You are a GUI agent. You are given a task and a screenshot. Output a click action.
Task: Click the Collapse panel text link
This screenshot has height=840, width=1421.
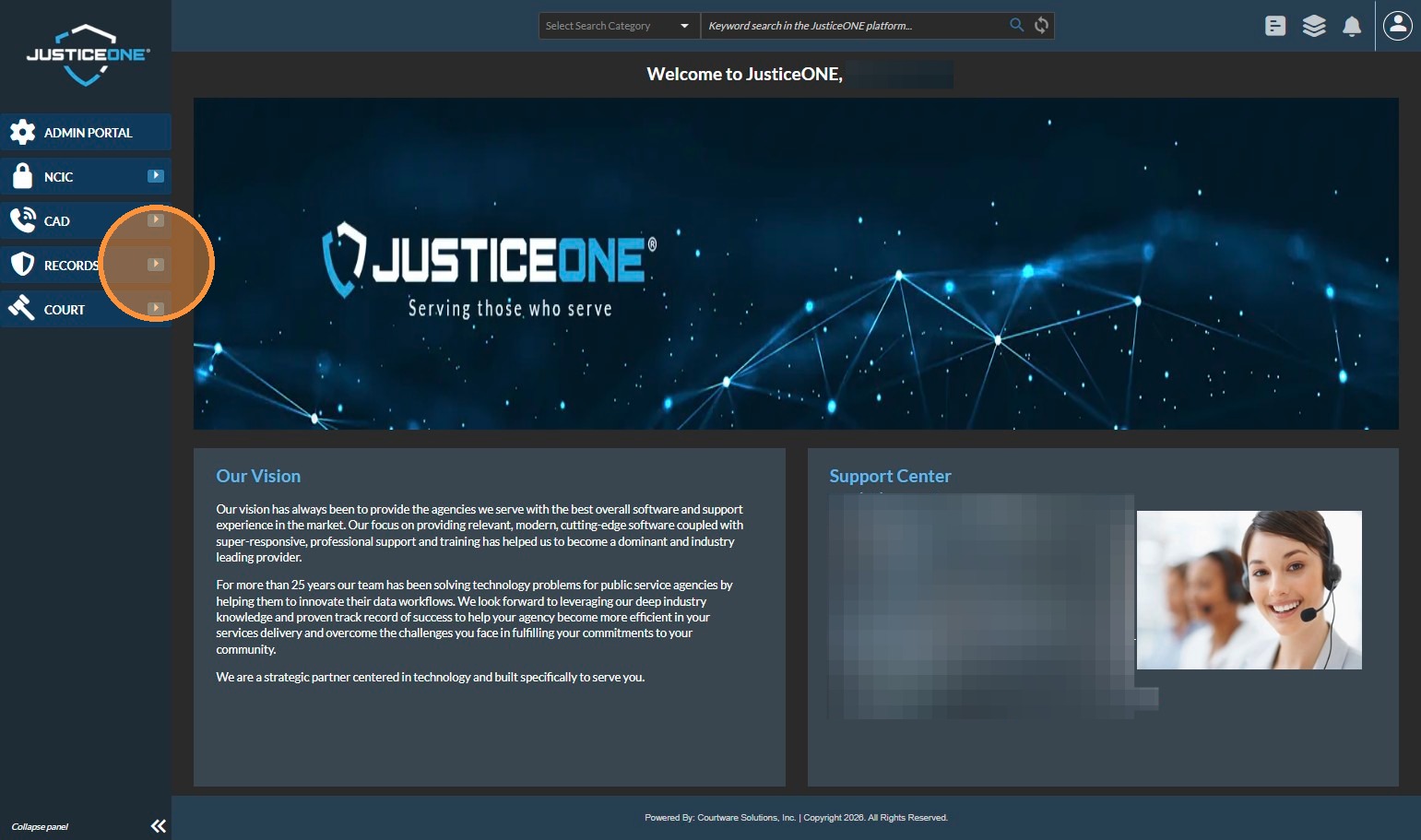click(x=40, y=827)
